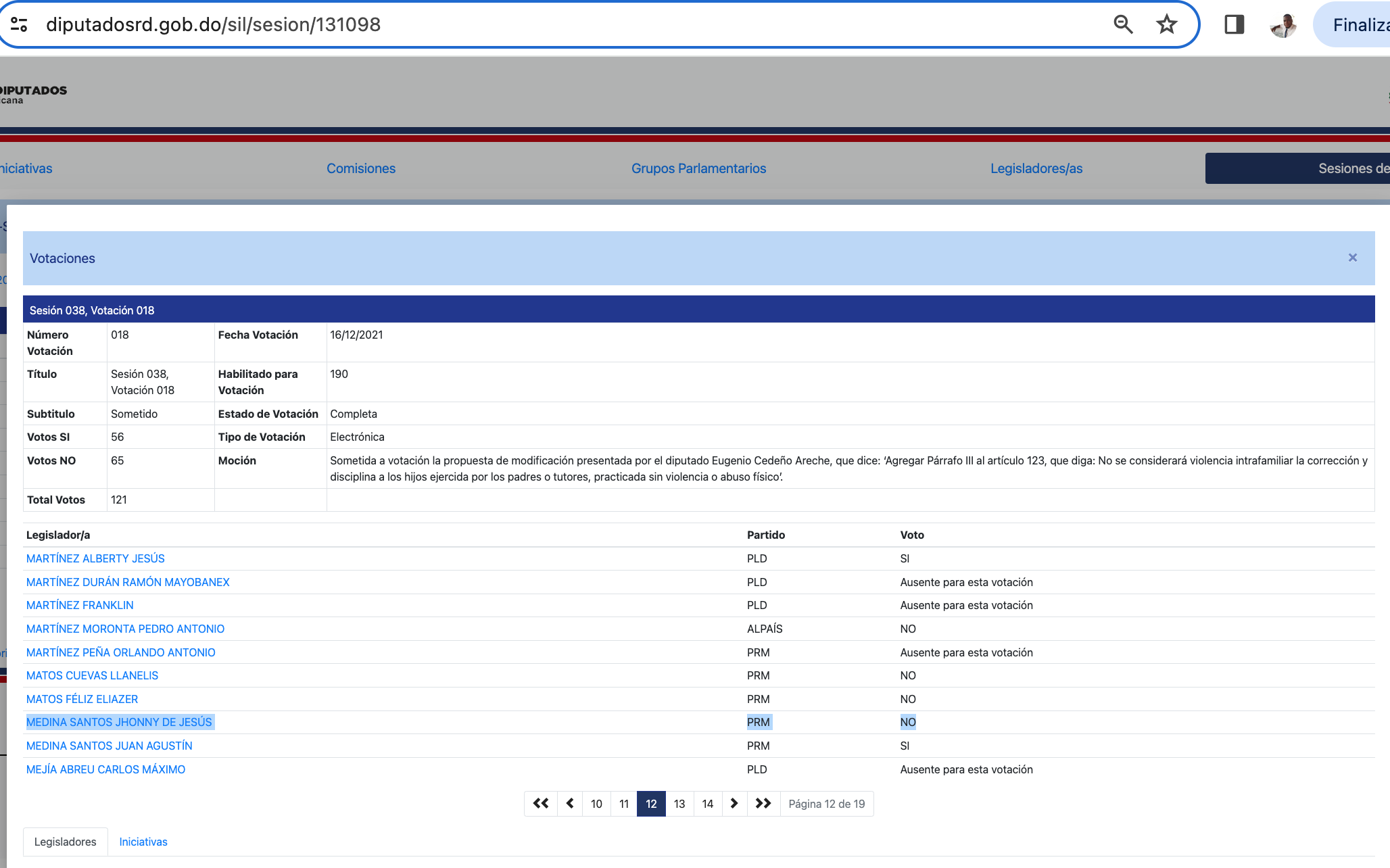The height and width of the screenshot is (868, 1390).
Task: Open legislator MARTÍNEZ MORONTA PEDRO ANTONIO
Action: pos(125,629)
